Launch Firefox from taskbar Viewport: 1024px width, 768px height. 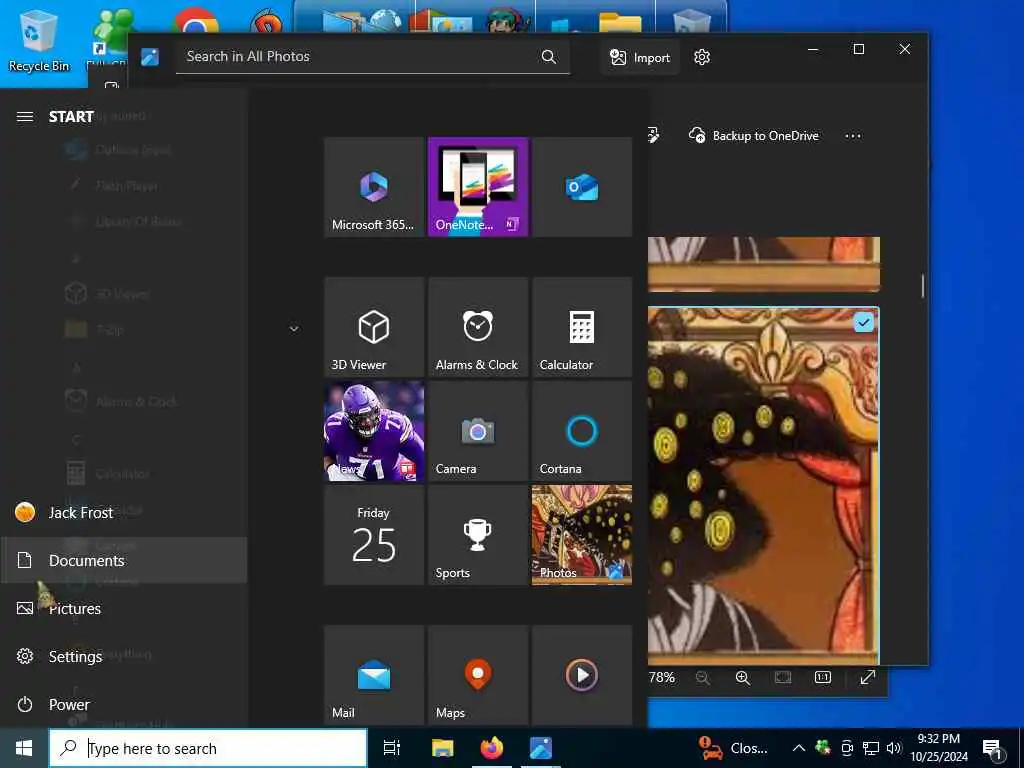click(x=492, y=748)
